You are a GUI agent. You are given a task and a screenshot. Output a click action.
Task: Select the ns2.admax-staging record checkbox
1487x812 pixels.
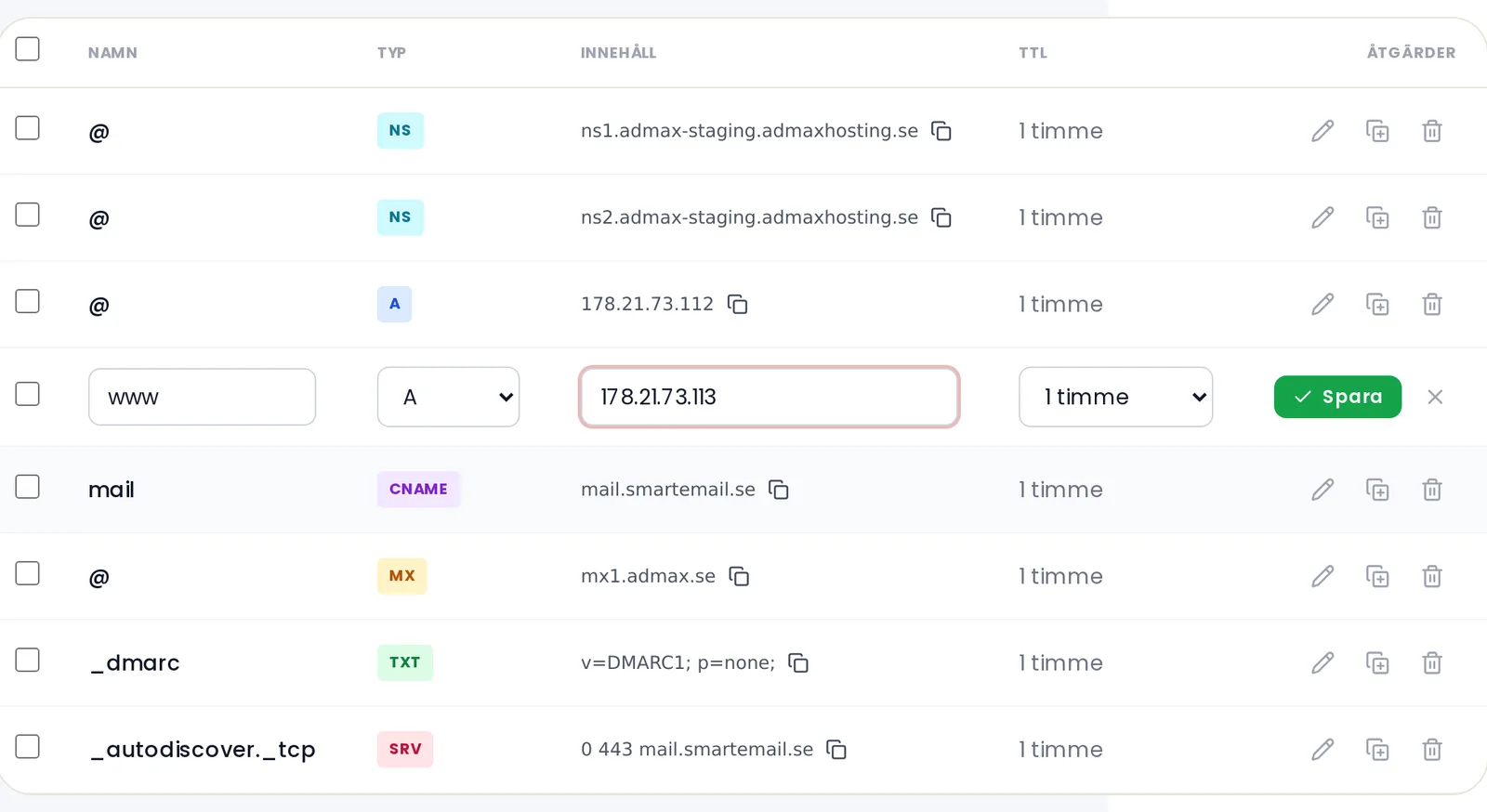pos(28,215)
